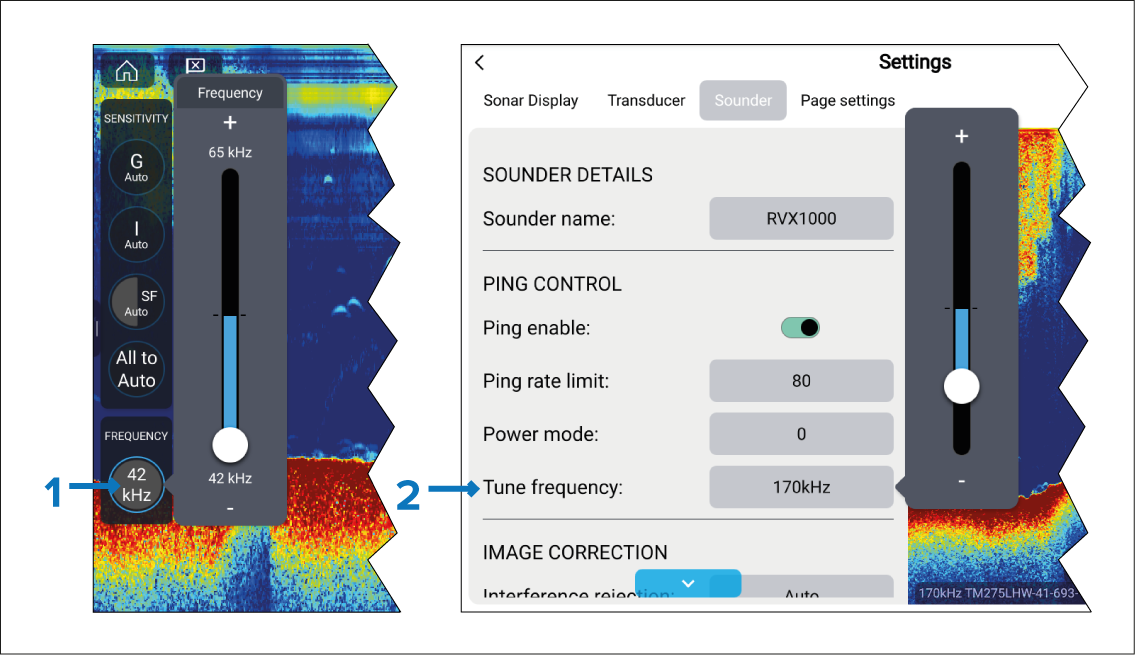Select the Intensity (I) Auto control
1135x655 pixels.
(137, 234)
